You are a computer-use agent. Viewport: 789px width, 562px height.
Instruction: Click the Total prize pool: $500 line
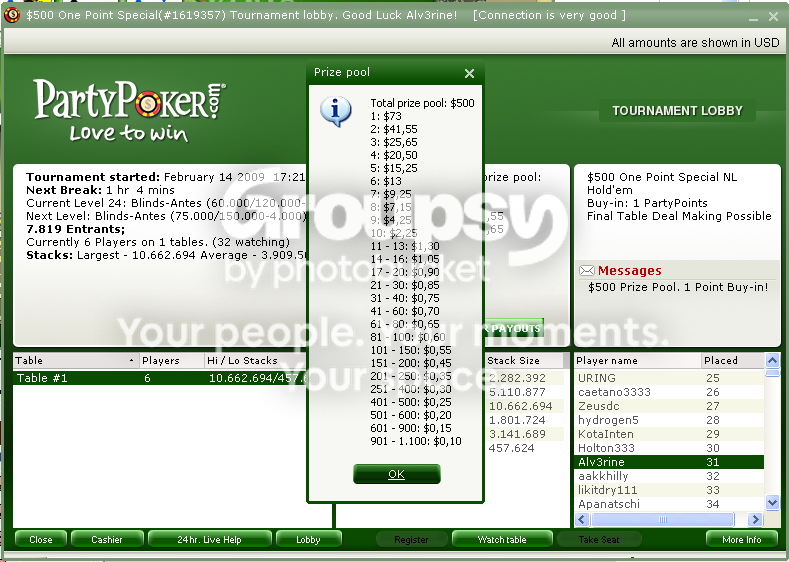[422, 103]
